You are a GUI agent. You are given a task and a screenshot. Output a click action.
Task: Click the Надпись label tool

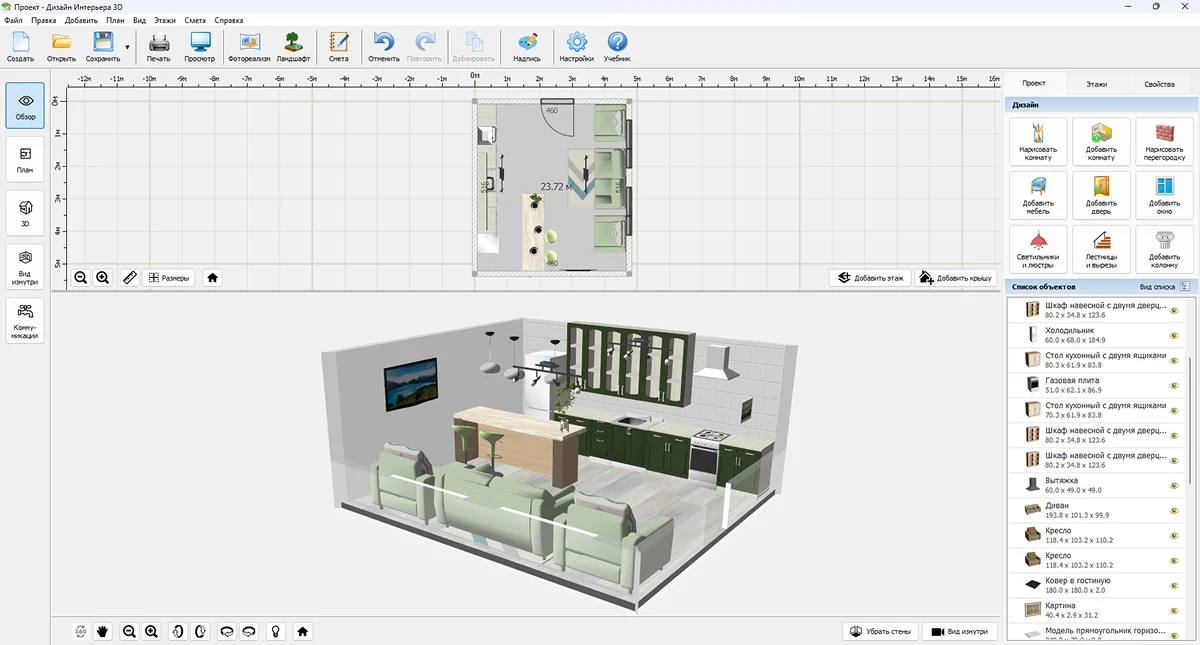527,46
